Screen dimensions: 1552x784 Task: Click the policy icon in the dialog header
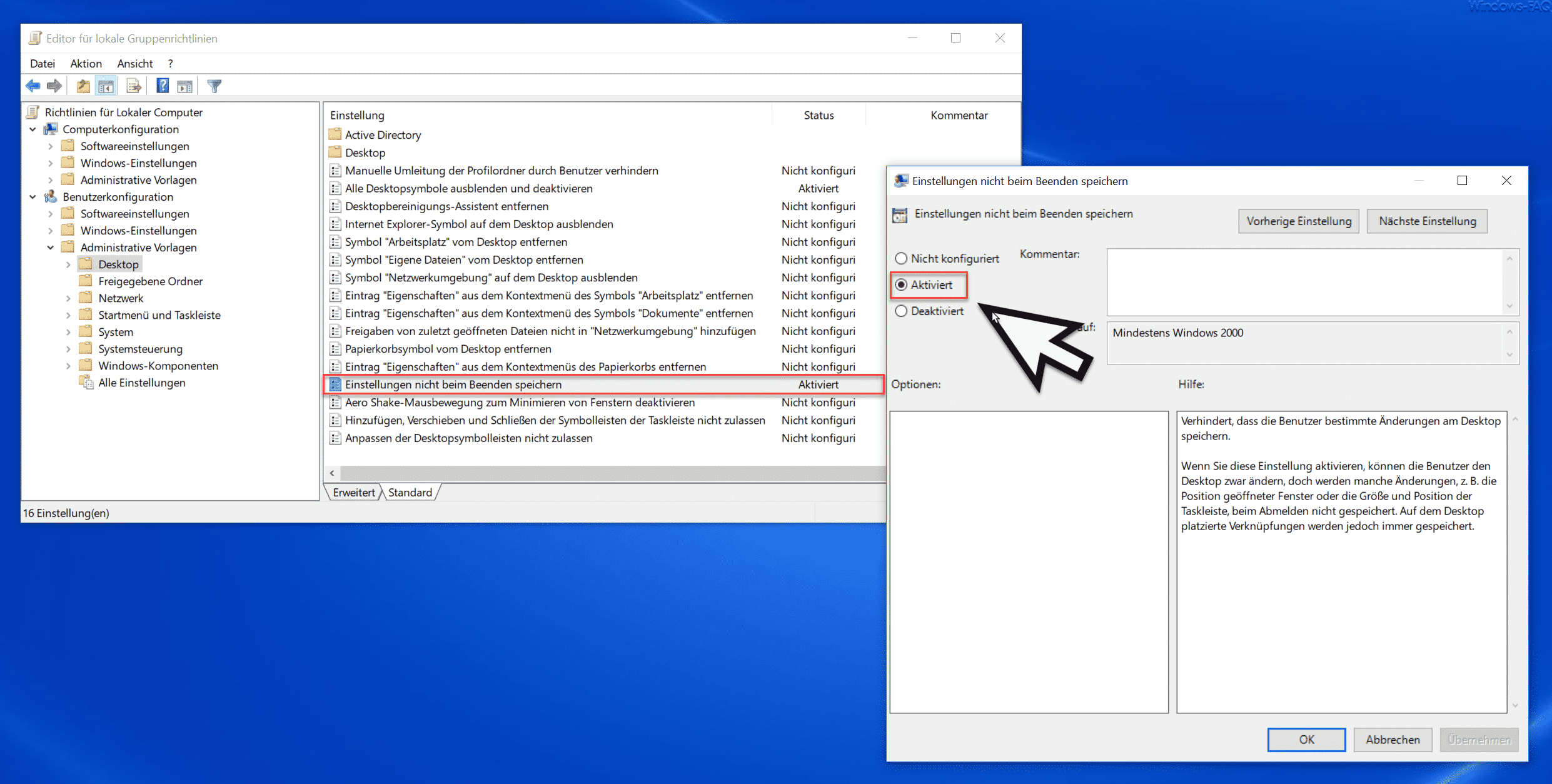899,215
